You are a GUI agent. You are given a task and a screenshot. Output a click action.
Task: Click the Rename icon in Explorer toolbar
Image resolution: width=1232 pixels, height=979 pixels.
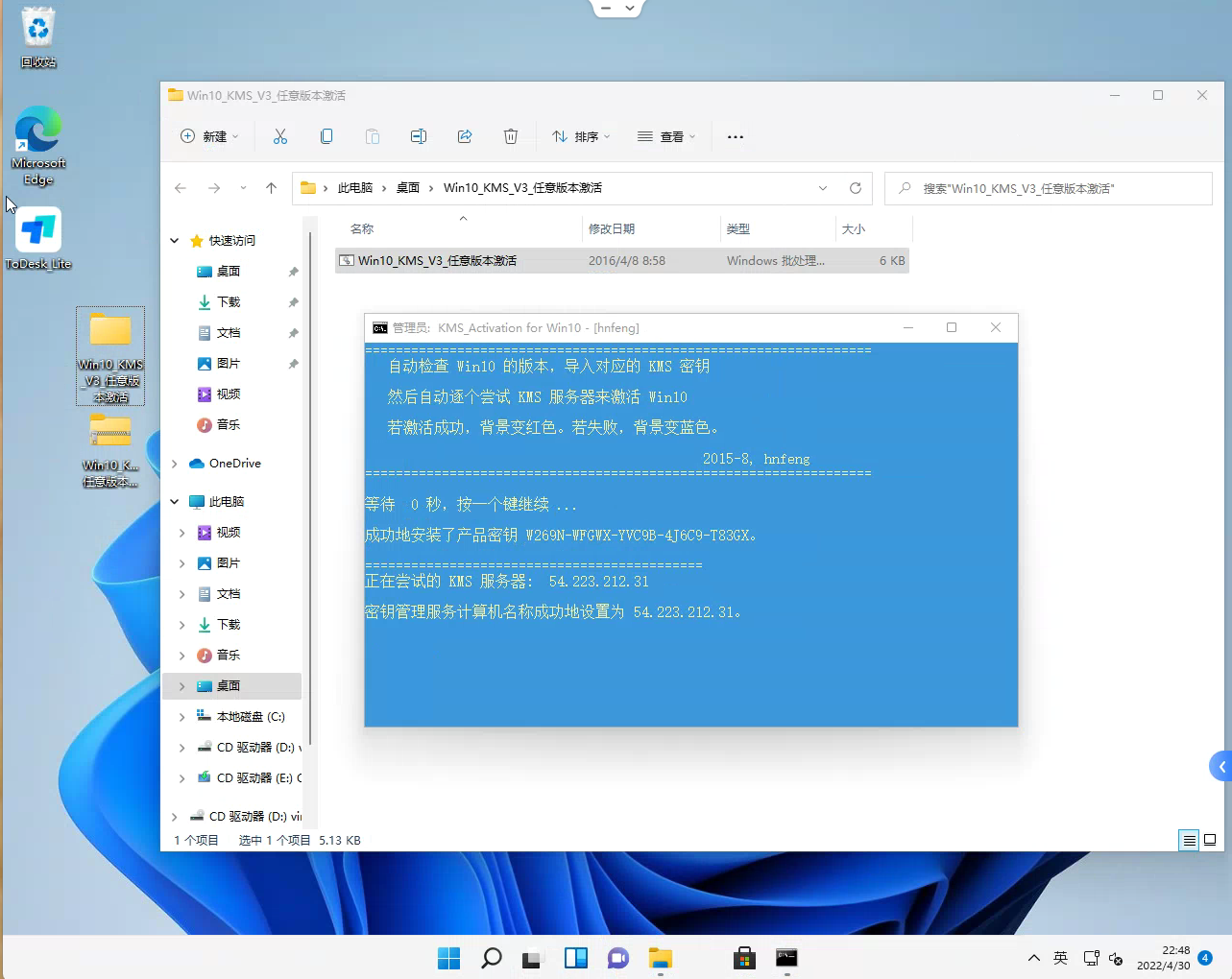click(x=419, y=137)
